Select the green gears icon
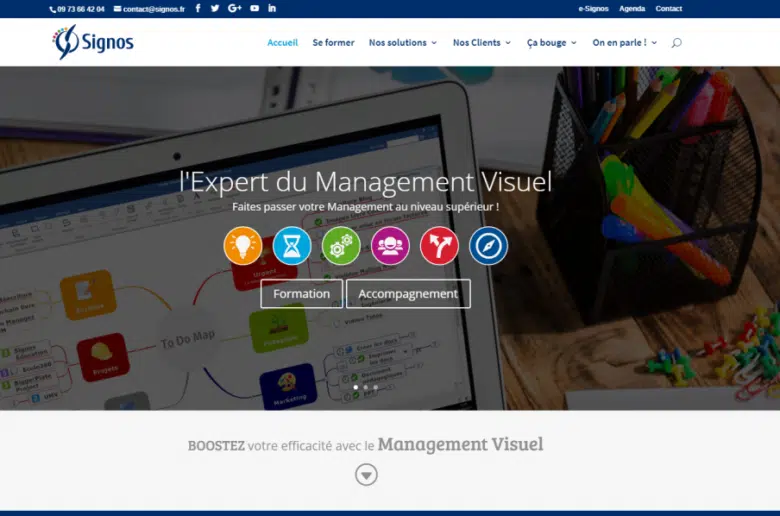Image resolution: width=780 pixels, height=516 pixels. coord(341,245)
